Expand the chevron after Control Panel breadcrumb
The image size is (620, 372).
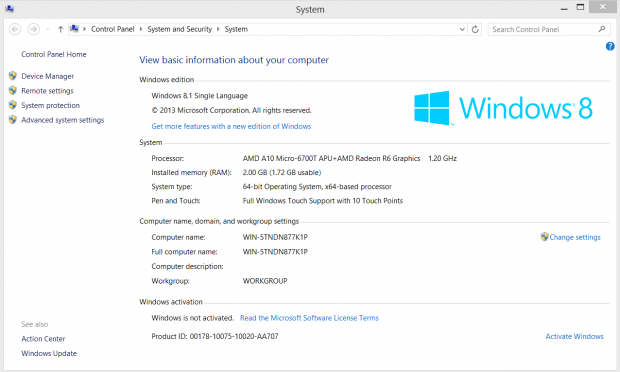(x=141, y=29)
